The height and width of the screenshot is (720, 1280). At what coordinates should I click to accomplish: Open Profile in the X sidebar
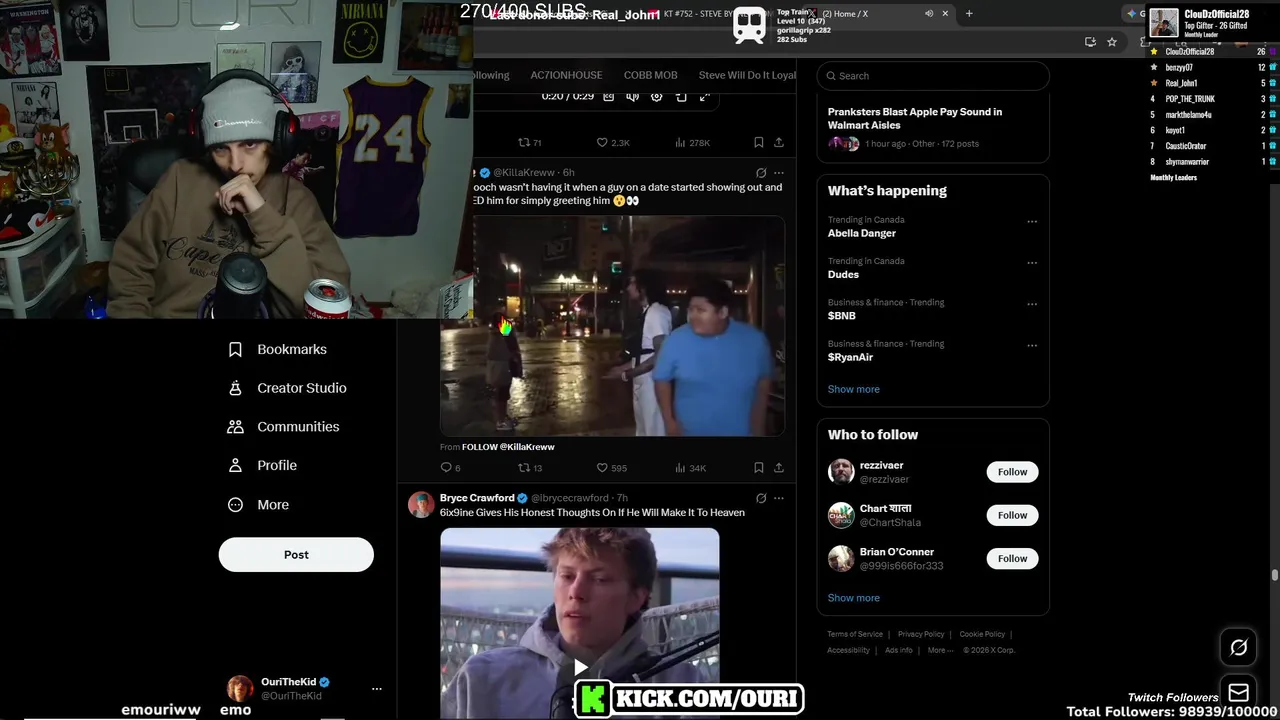click(263, 465)
